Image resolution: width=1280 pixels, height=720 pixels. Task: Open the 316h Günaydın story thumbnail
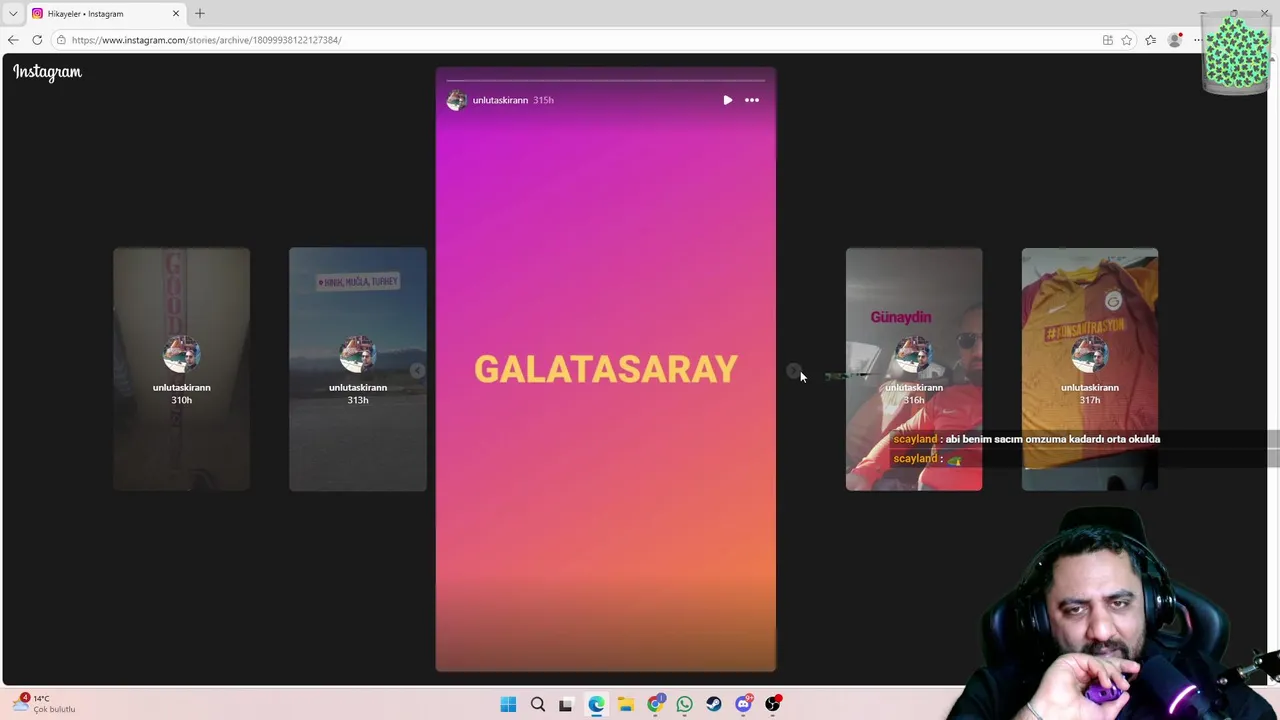coord(914,369)
